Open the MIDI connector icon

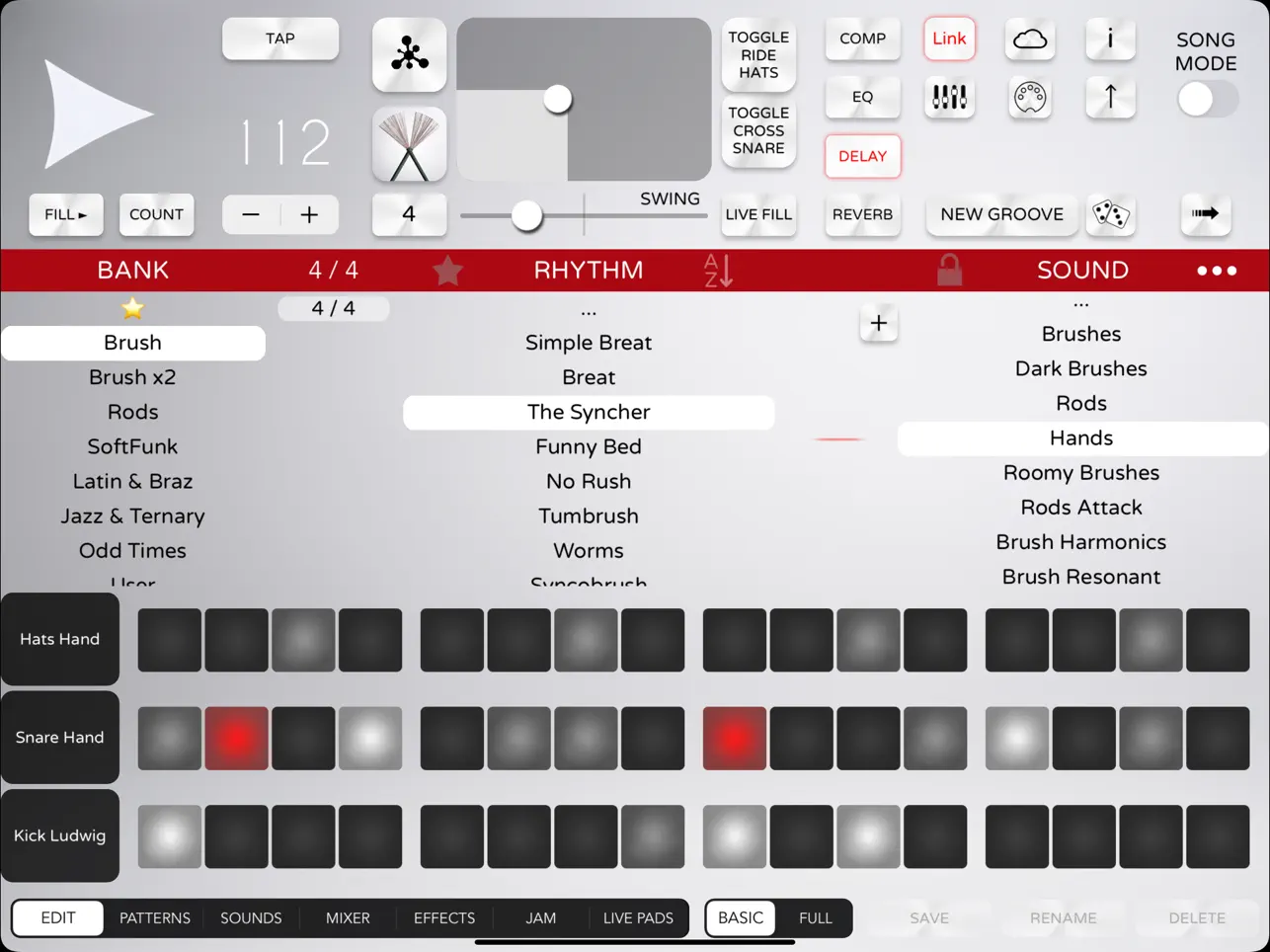pyautogui.click(x=1029, y=97)
